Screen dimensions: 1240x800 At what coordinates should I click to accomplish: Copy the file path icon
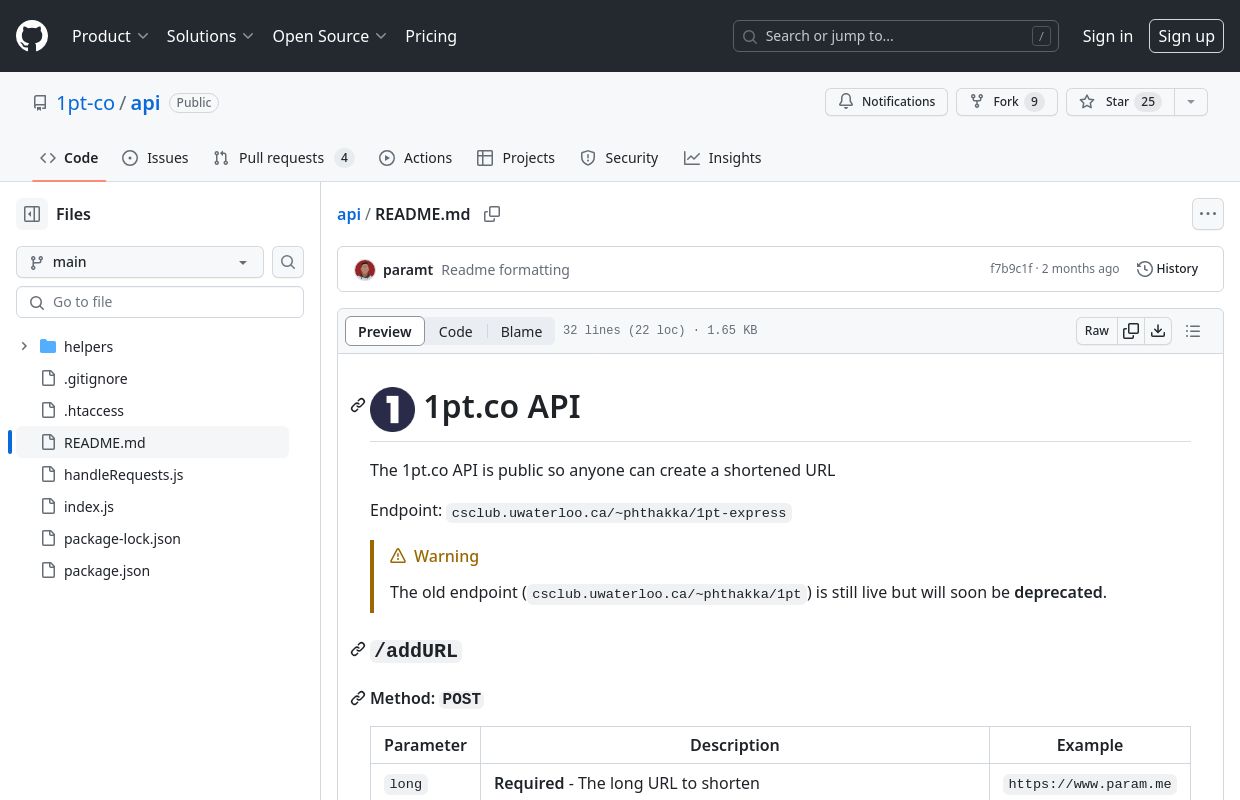pos(492,214)
